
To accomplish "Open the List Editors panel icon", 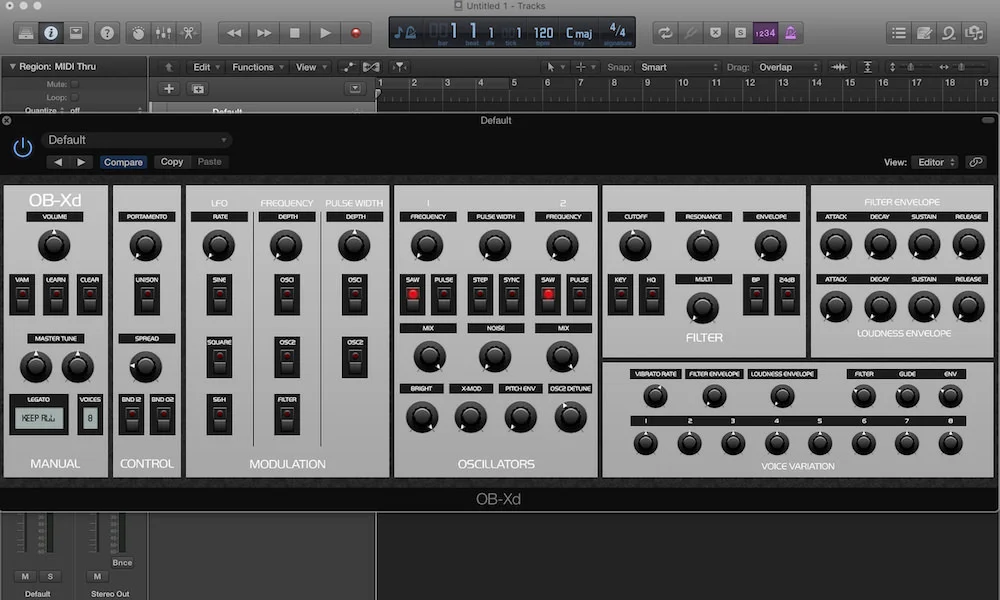I will (899, 32).
